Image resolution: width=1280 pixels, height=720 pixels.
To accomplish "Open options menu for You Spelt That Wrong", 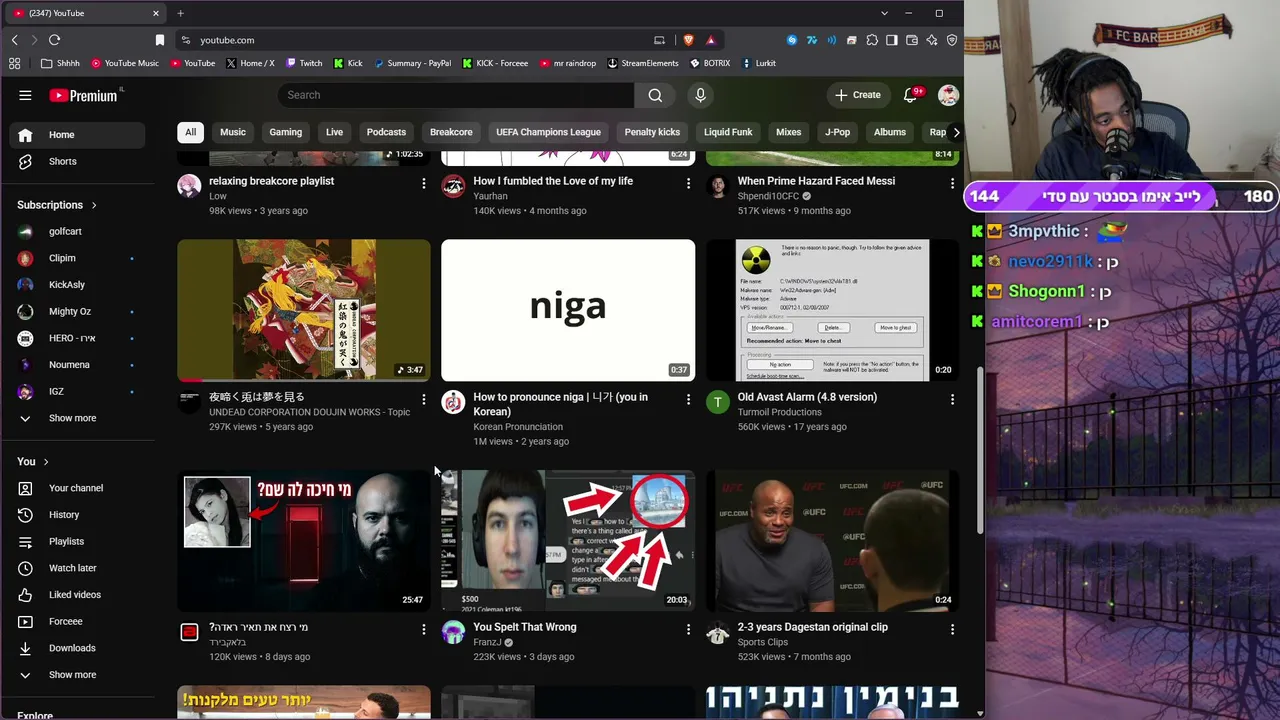I will [x=688, y=629].
